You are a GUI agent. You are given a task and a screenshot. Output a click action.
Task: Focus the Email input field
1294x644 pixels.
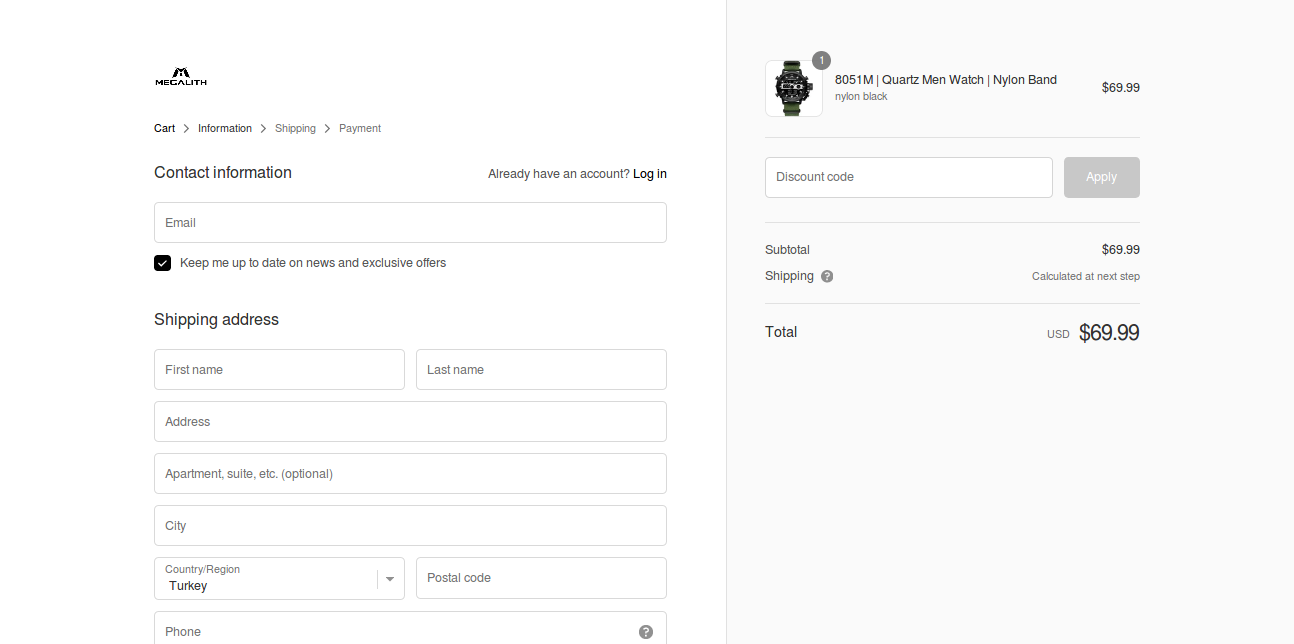tap(410, 223)
